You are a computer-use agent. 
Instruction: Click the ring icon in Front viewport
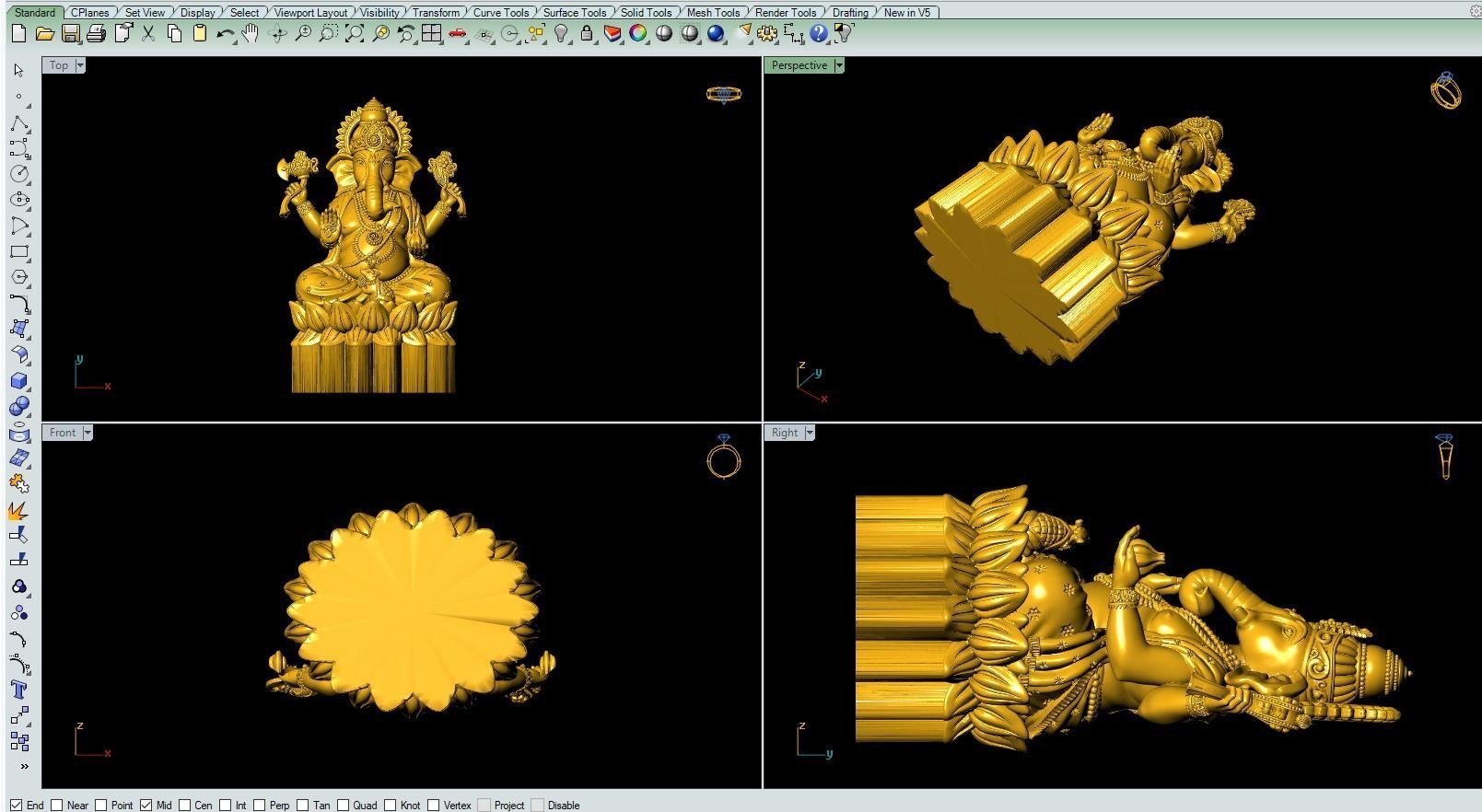[724, 457]
